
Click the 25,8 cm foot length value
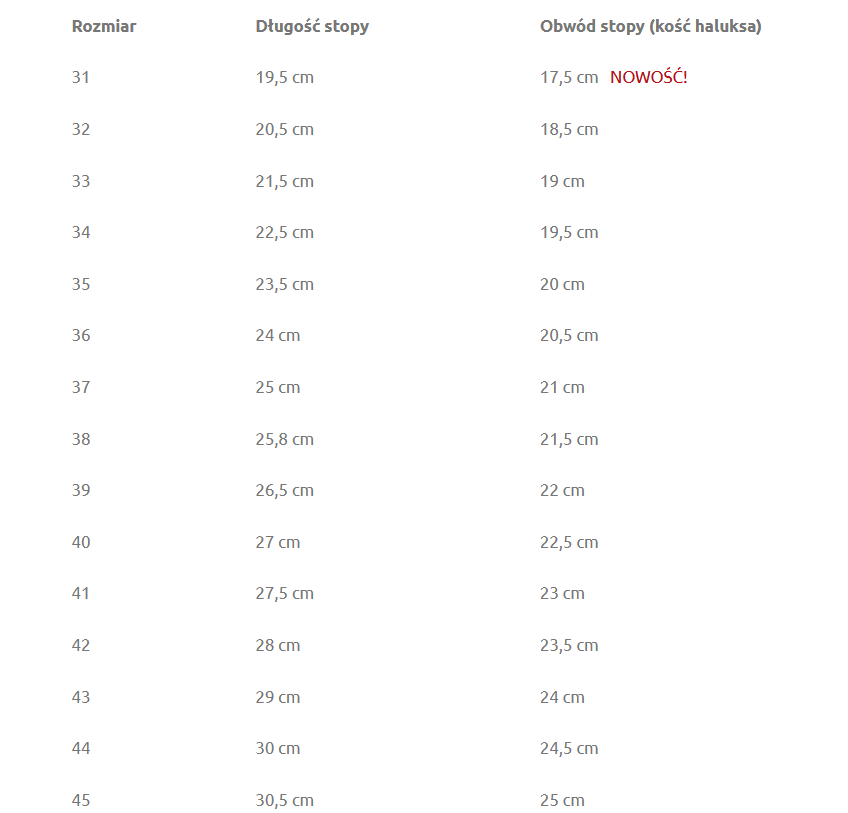click(x=284, y=439)
